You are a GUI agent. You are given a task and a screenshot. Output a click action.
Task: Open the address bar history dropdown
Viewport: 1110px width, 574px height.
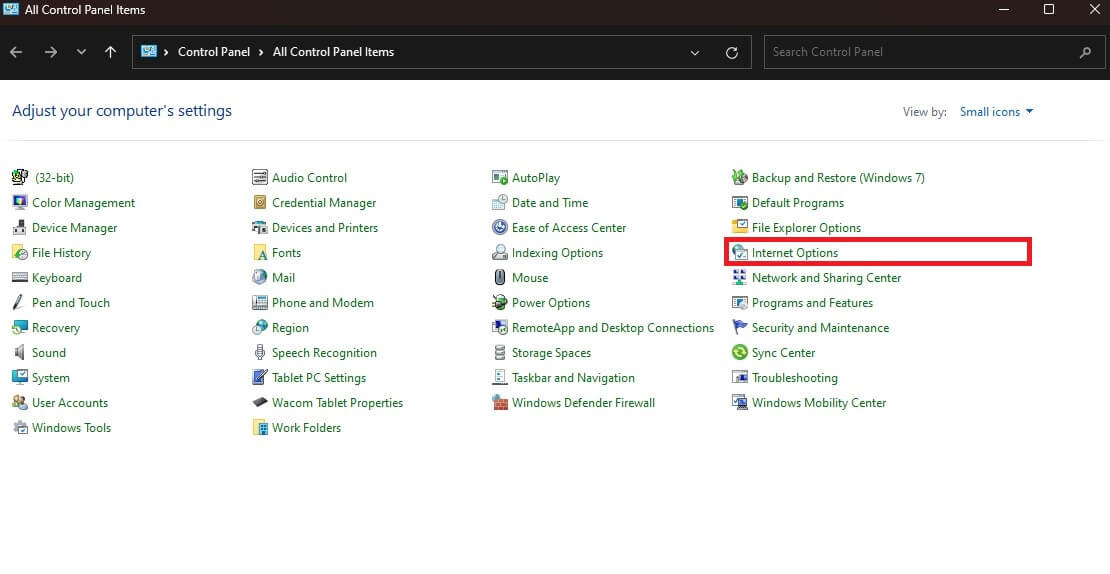(x=695, y=52)
